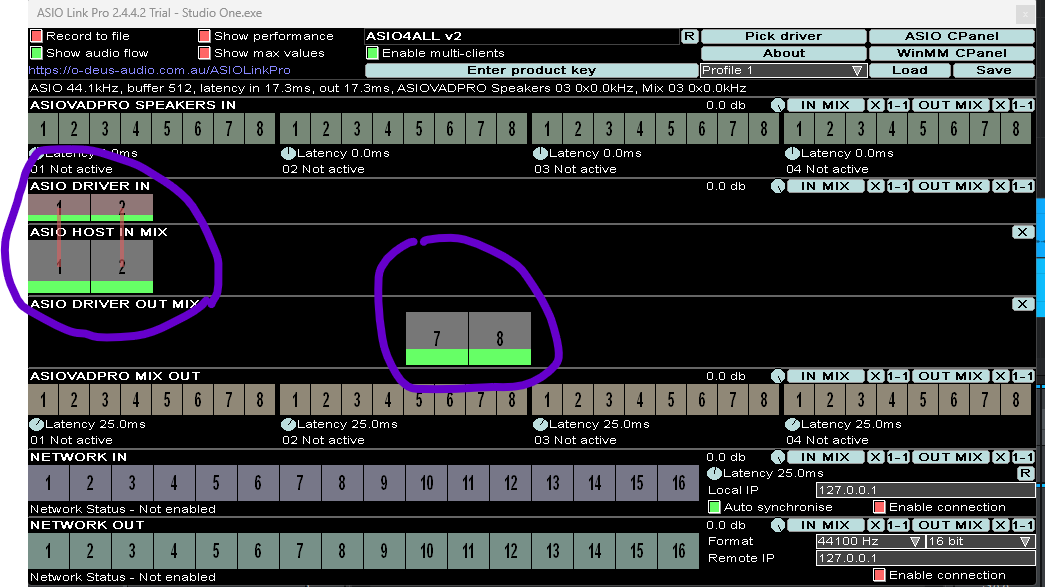Click the 25.0ms latency knob for Mix Out 04
The width and height of the screenshot is (1045, 587).
792,424
